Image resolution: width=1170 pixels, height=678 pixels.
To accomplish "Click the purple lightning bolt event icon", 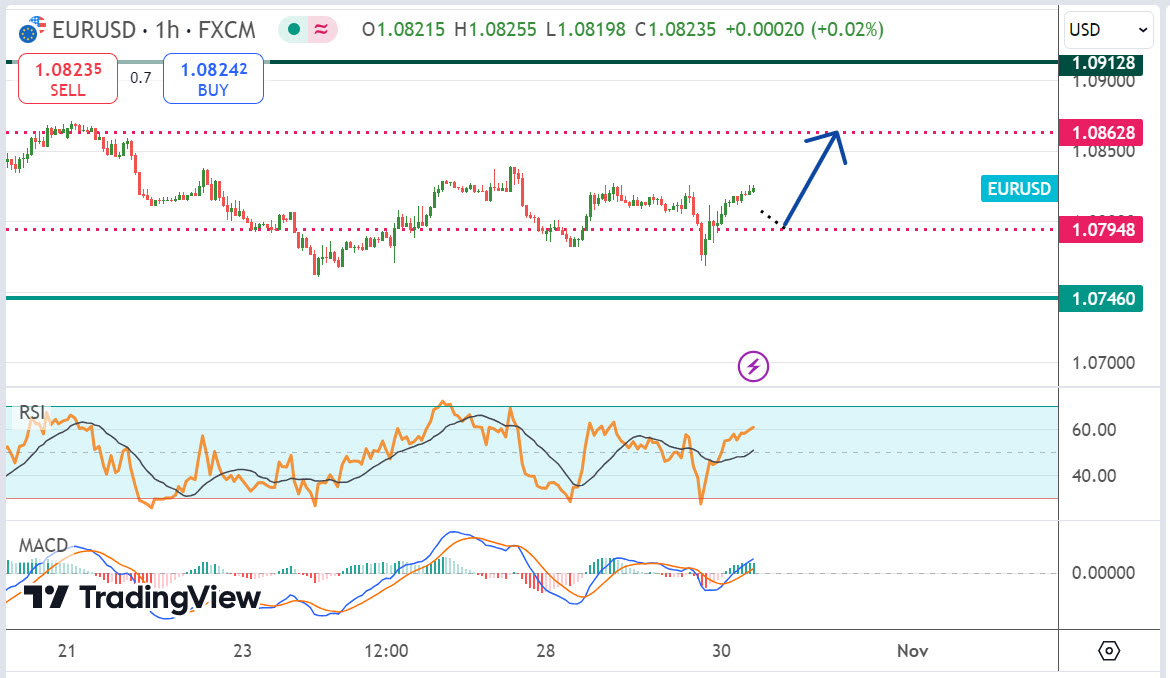I will point(753,367).
